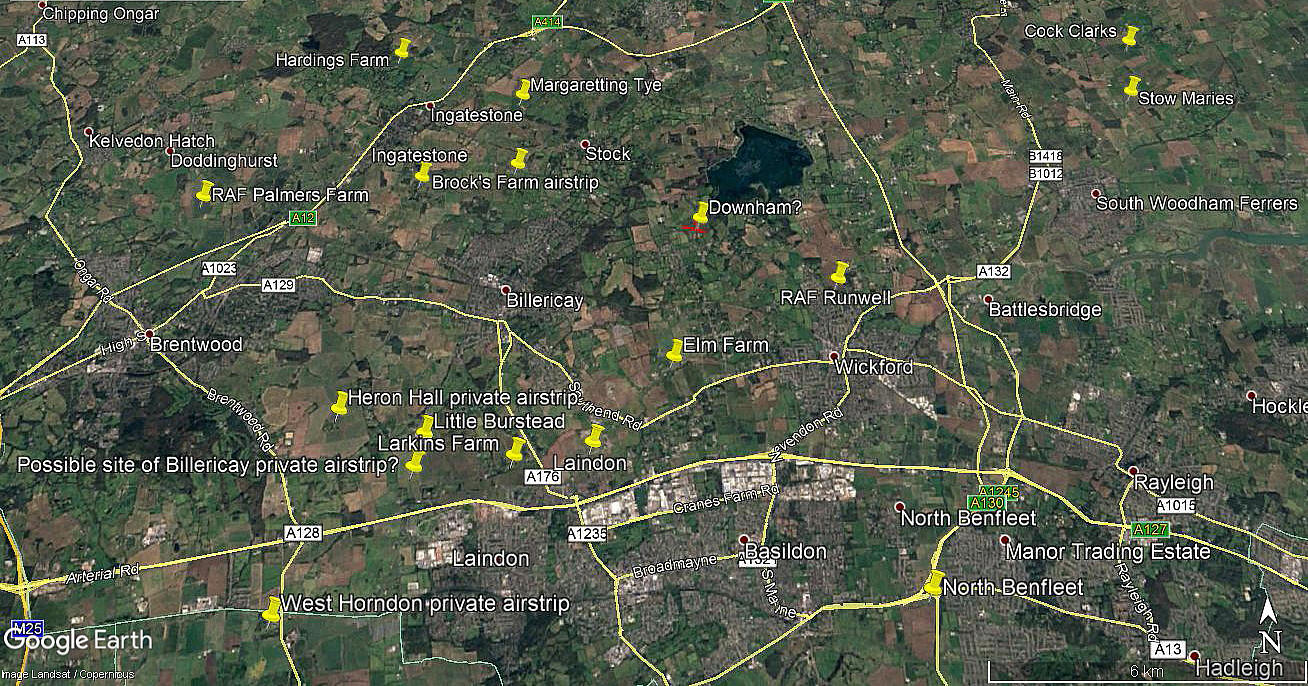This screenshot has height=686, width=1308.
Task: Click the A127 road sign label
Action: pos(1148,528)
